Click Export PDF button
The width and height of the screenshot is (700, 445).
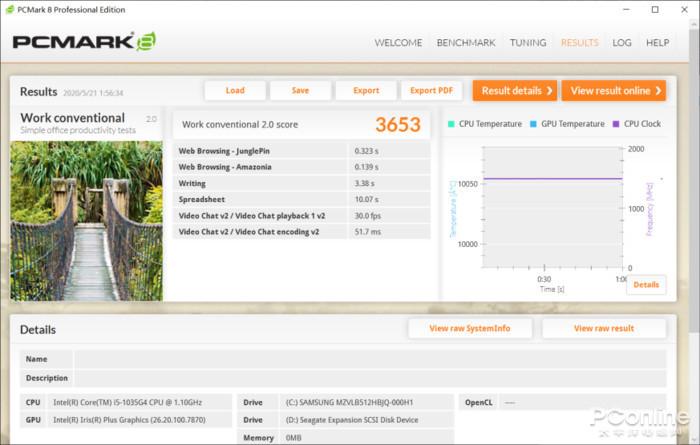click(x=431, y=91)
